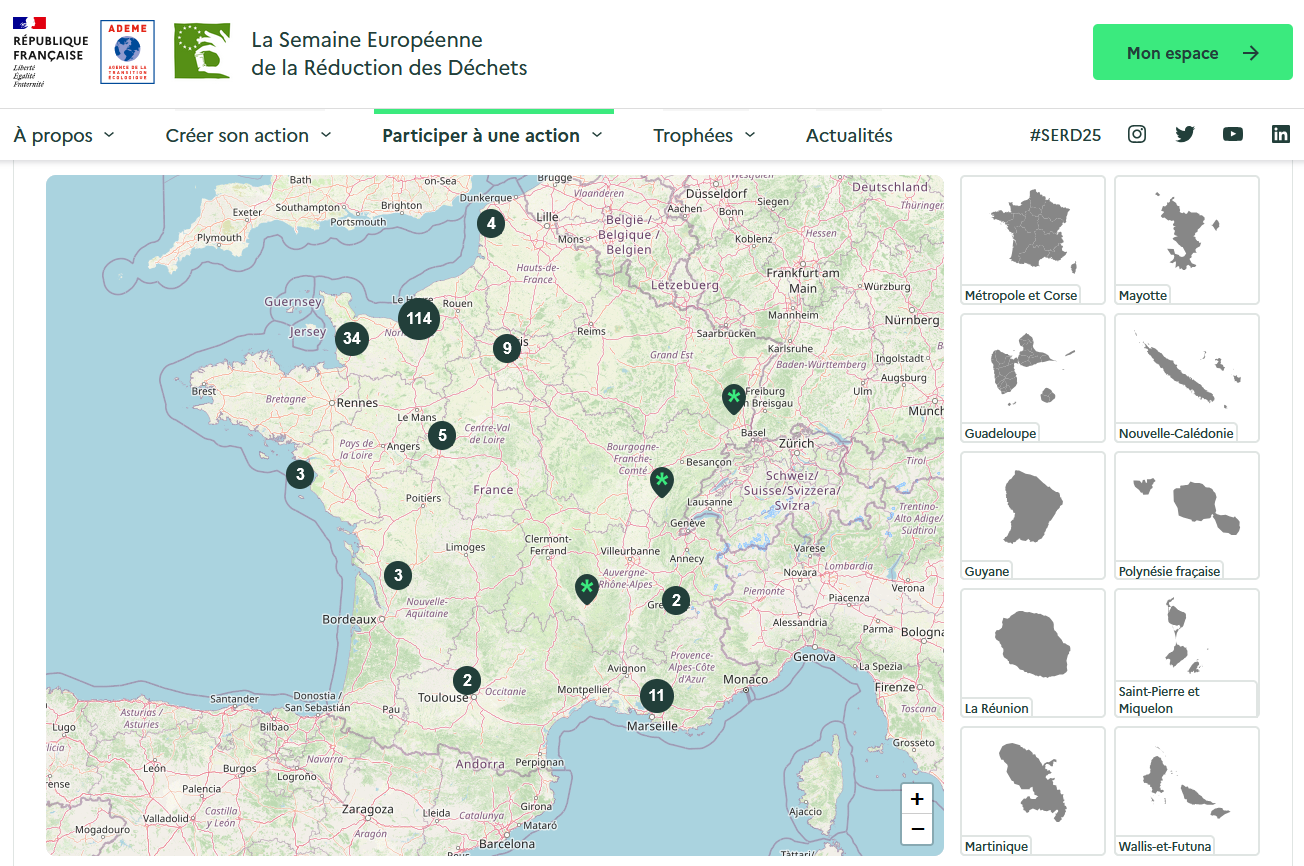This screenshot has height=866, width=1304.
Task: Zoom out using the map minus icon
Action: coord(917,829)
